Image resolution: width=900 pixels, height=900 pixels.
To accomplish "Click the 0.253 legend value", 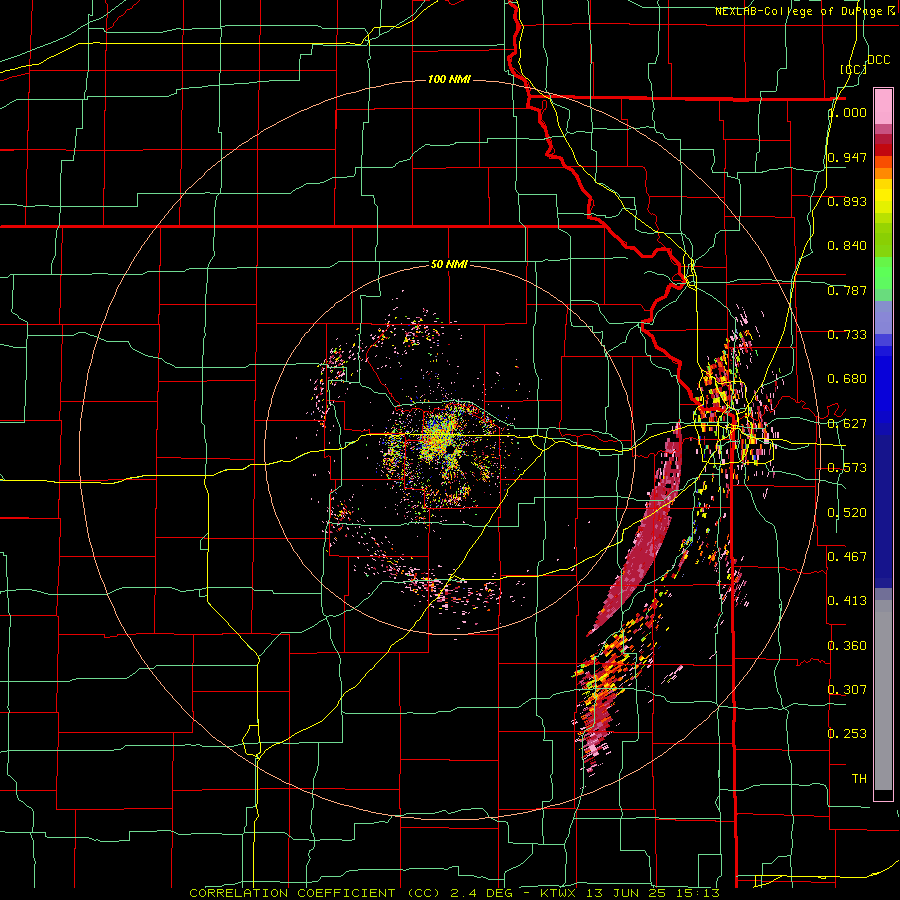I will [x=847, y=734].
